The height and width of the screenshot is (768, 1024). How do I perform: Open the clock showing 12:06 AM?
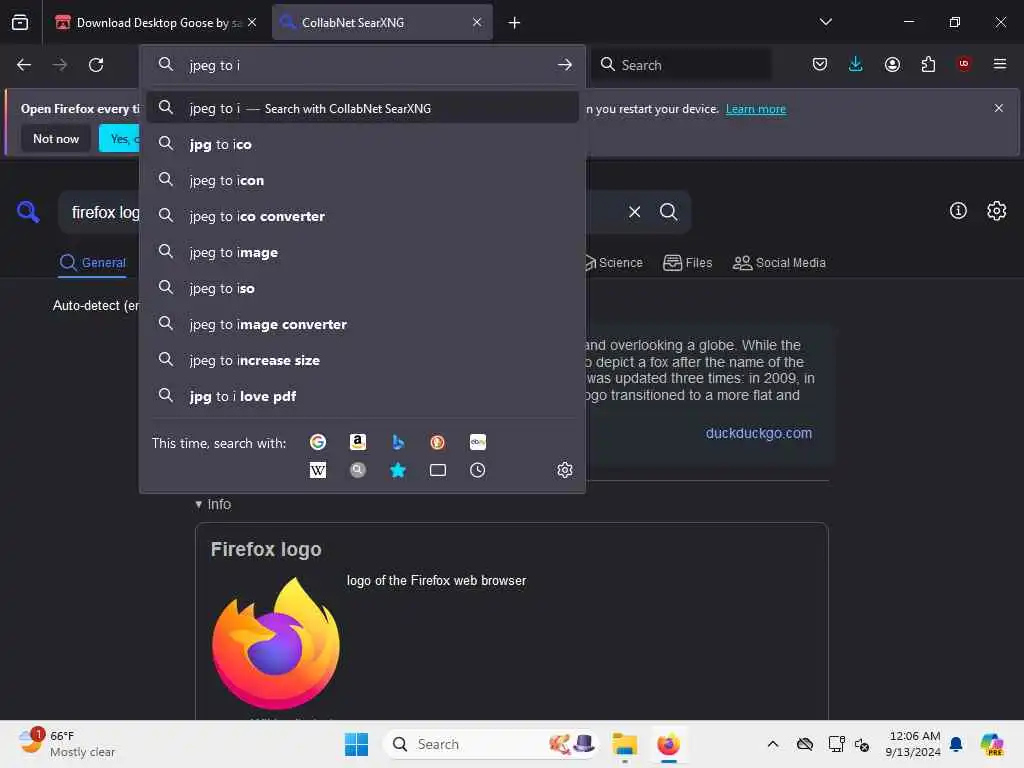(913, 744)
